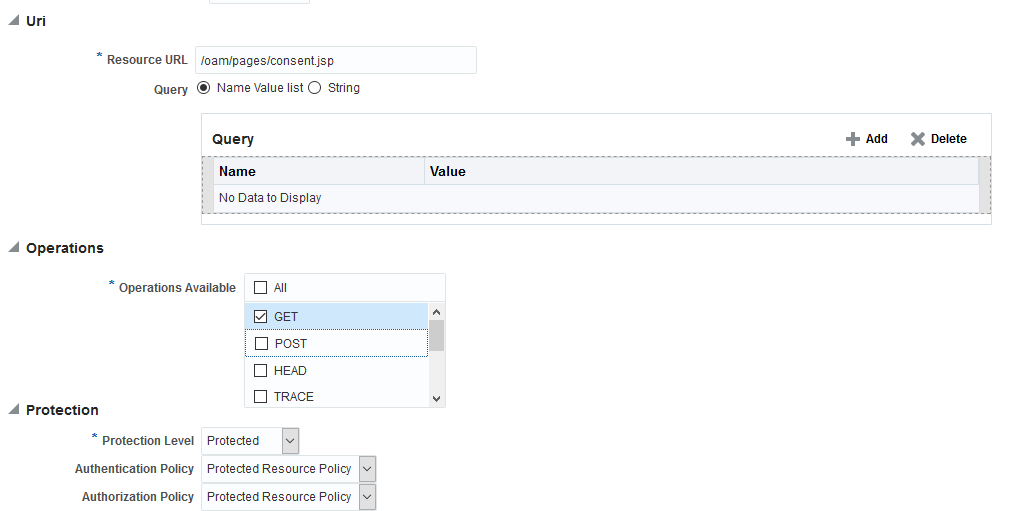Collapse the Uri section triangle
The image size is (1009, 511).
[14, 21]
